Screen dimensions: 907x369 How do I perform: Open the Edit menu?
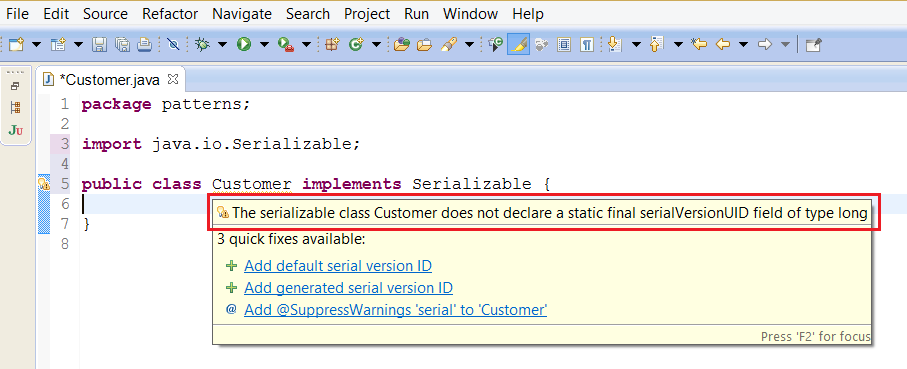pyautogui.click(x=56, y=13)
